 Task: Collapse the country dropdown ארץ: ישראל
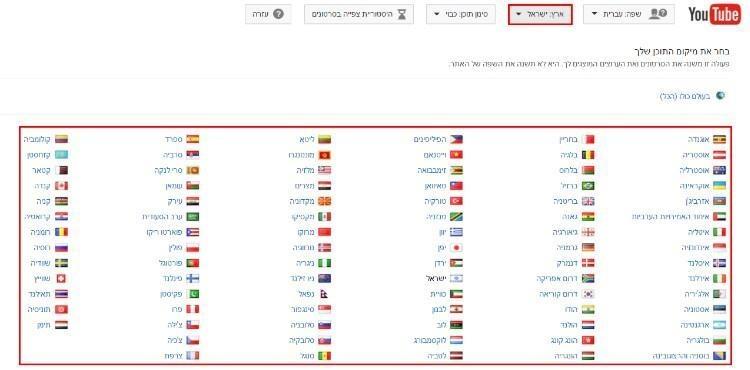(x=540, y=15)
